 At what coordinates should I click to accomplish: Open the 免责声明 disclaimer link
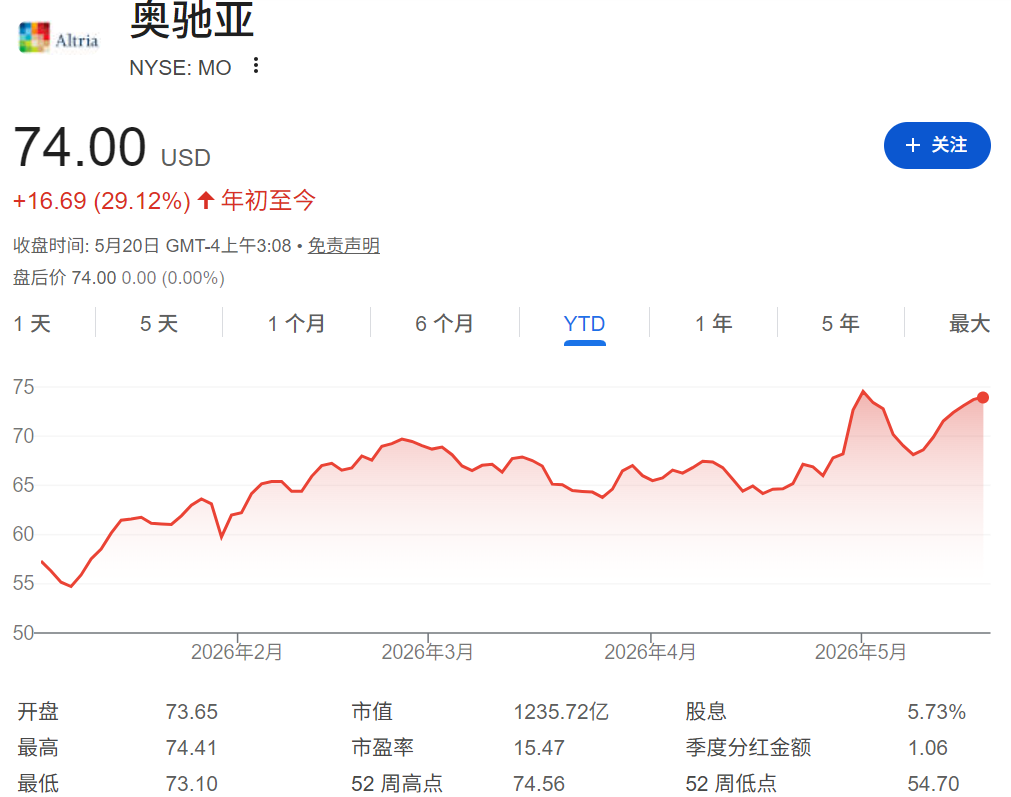[344, 246]
